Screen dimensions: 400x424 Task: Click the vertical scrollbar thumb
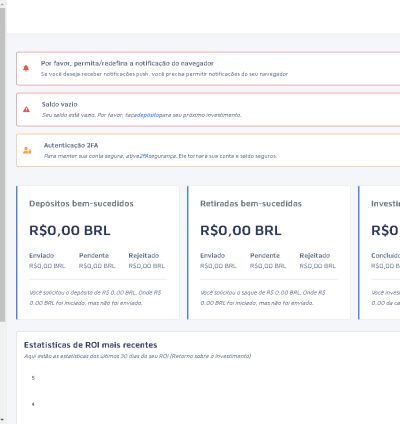point(2,165)
